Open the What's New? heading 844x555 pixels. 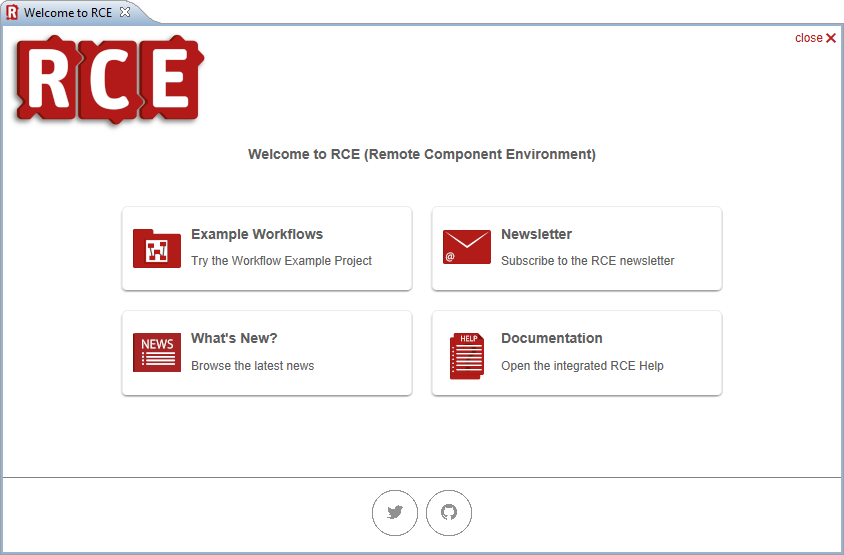(234, 338)
